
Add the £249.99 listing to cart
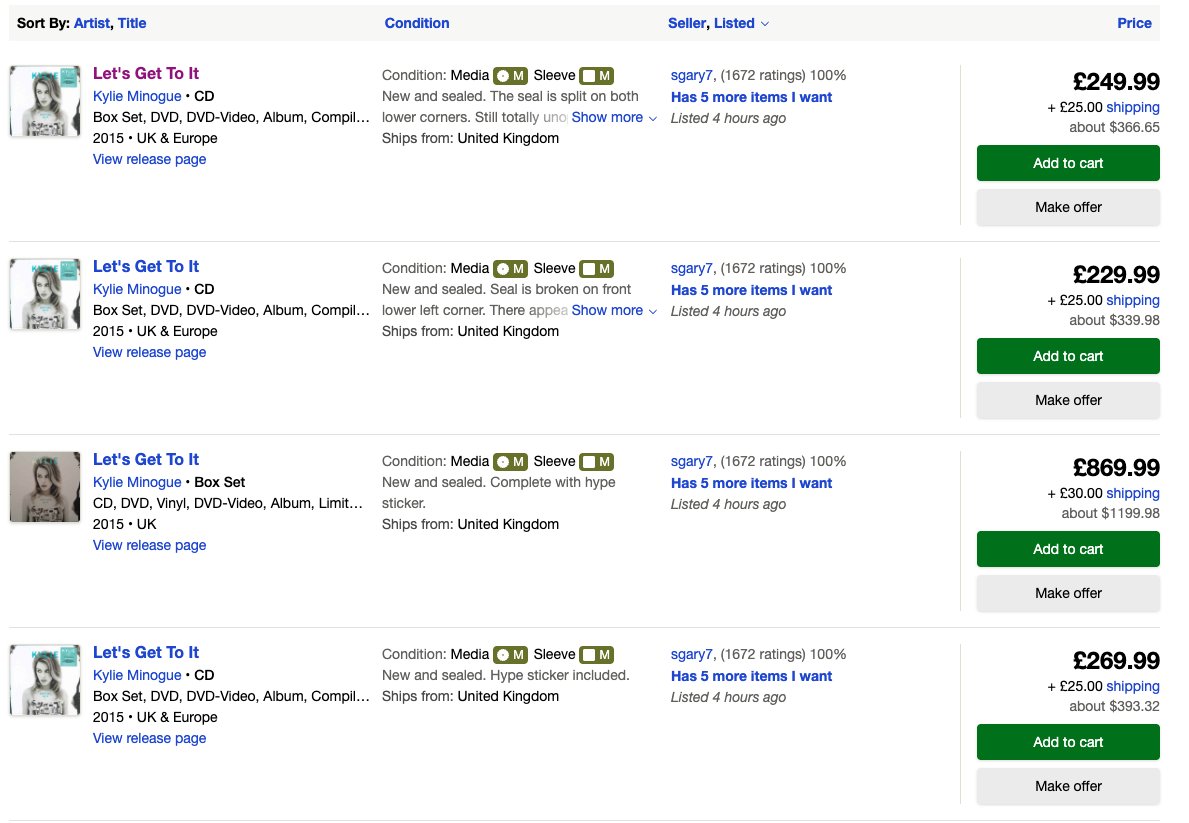click(x=1068, y=163)
